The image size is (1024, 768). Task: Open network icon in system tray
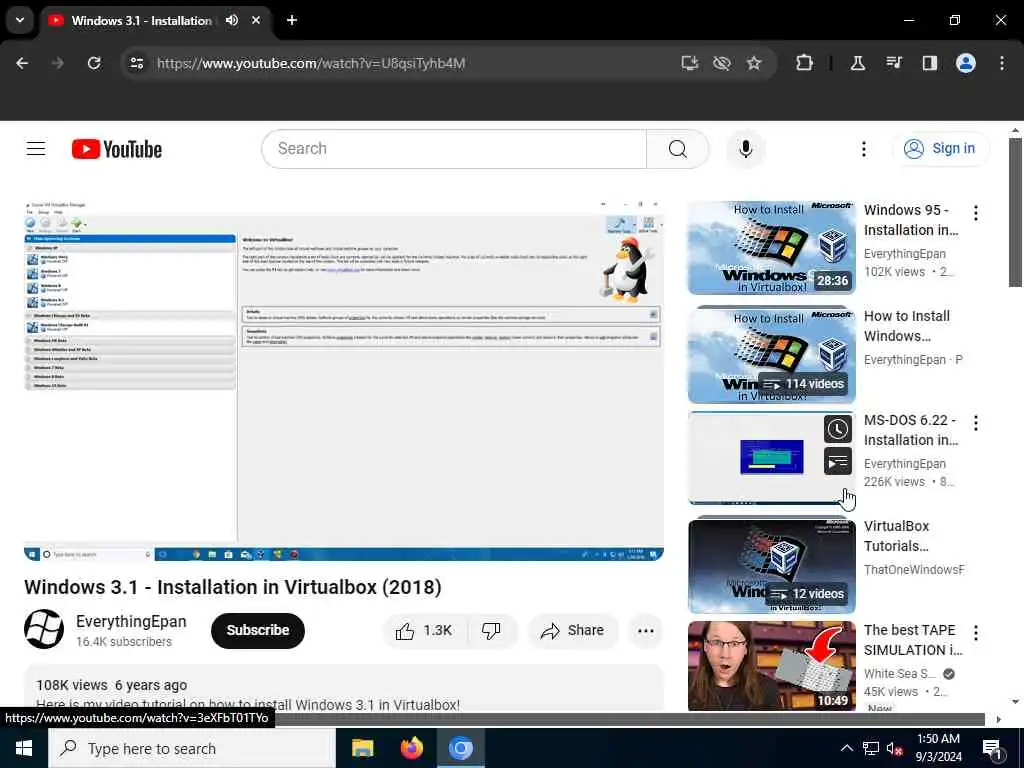pyautogui.click(x=871, y=748)
